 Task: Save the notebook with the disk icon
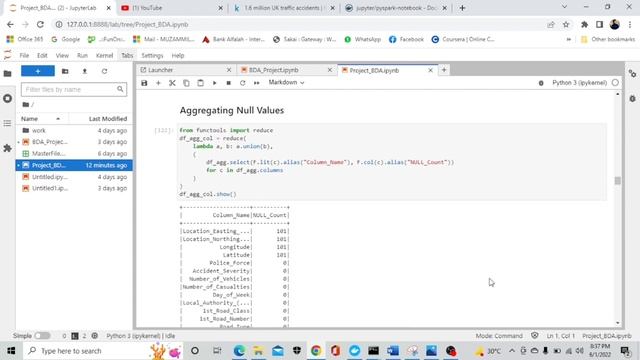tap(144, 83)
